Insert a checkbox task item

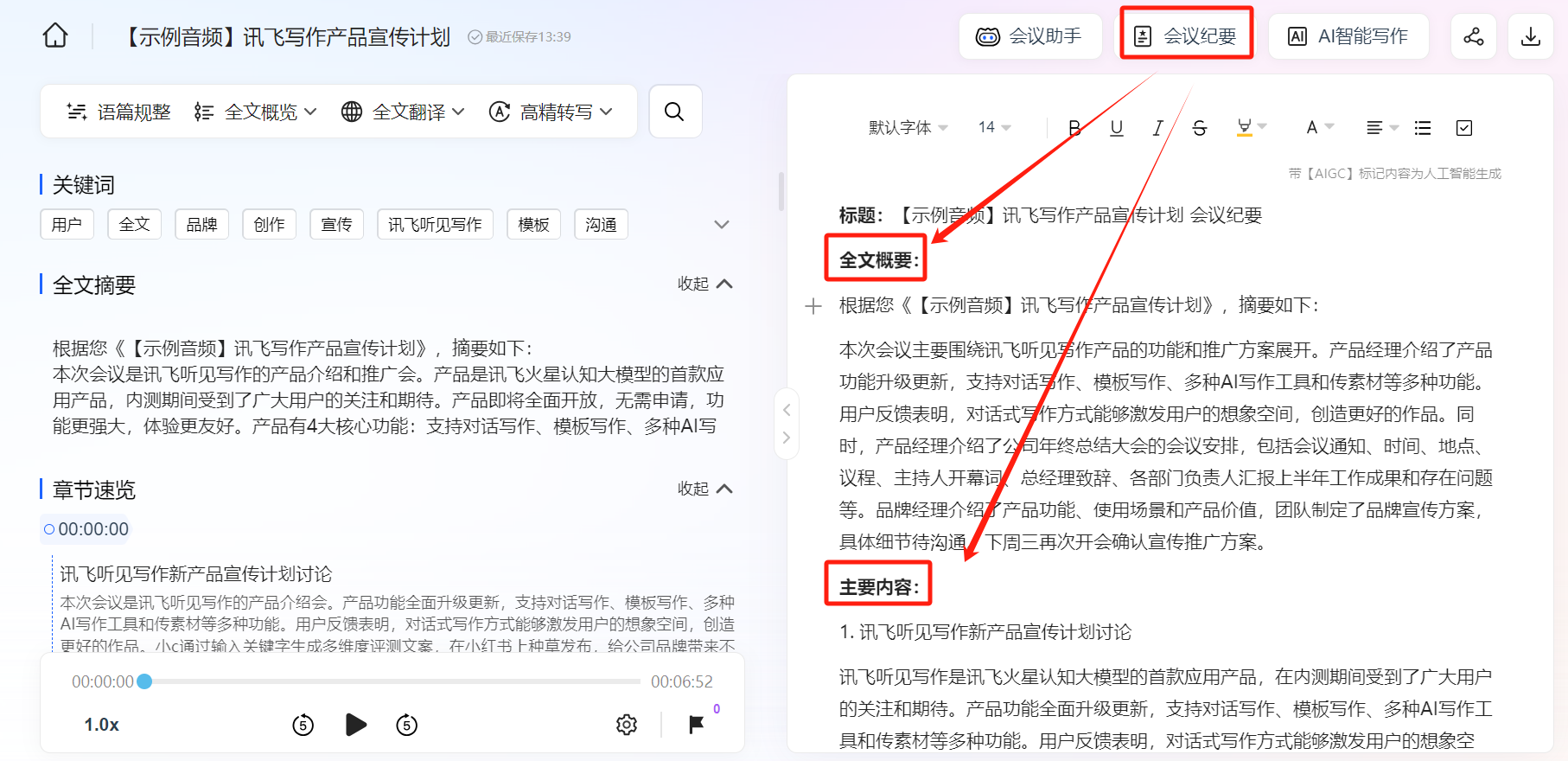coord(1464,128)
